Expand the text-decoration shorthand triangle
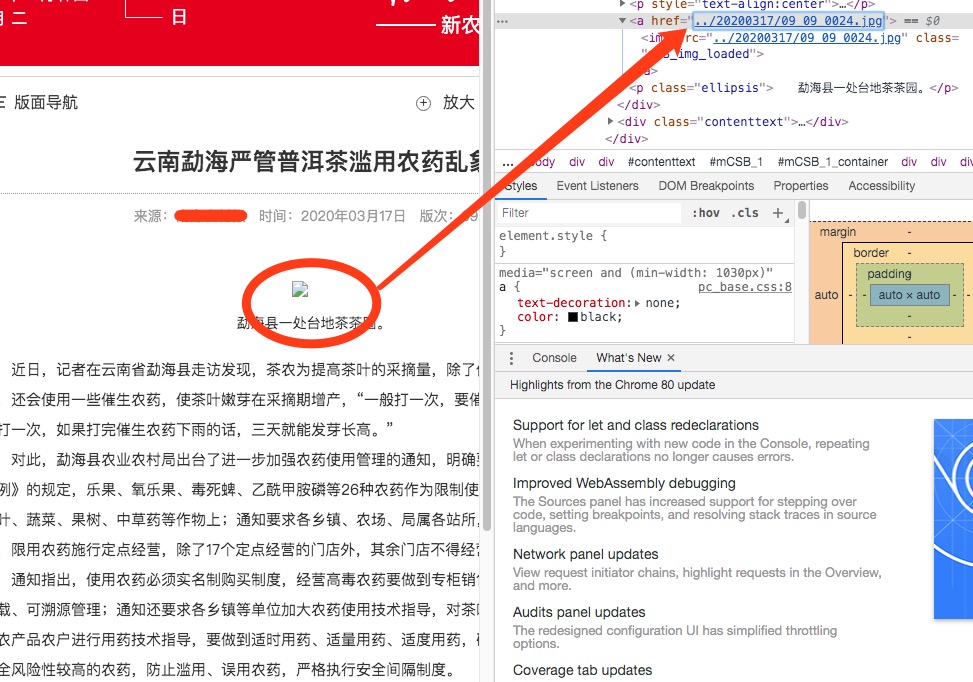 (x=637, y=303)
